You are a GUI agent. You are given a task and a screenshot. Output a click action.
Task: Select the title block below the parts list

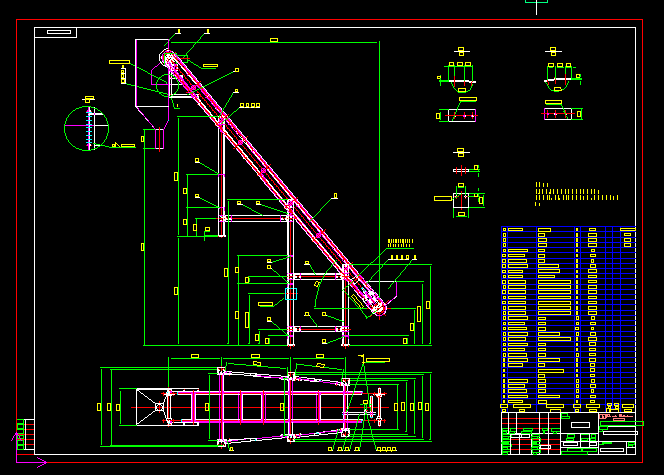[x=568, y=433]
